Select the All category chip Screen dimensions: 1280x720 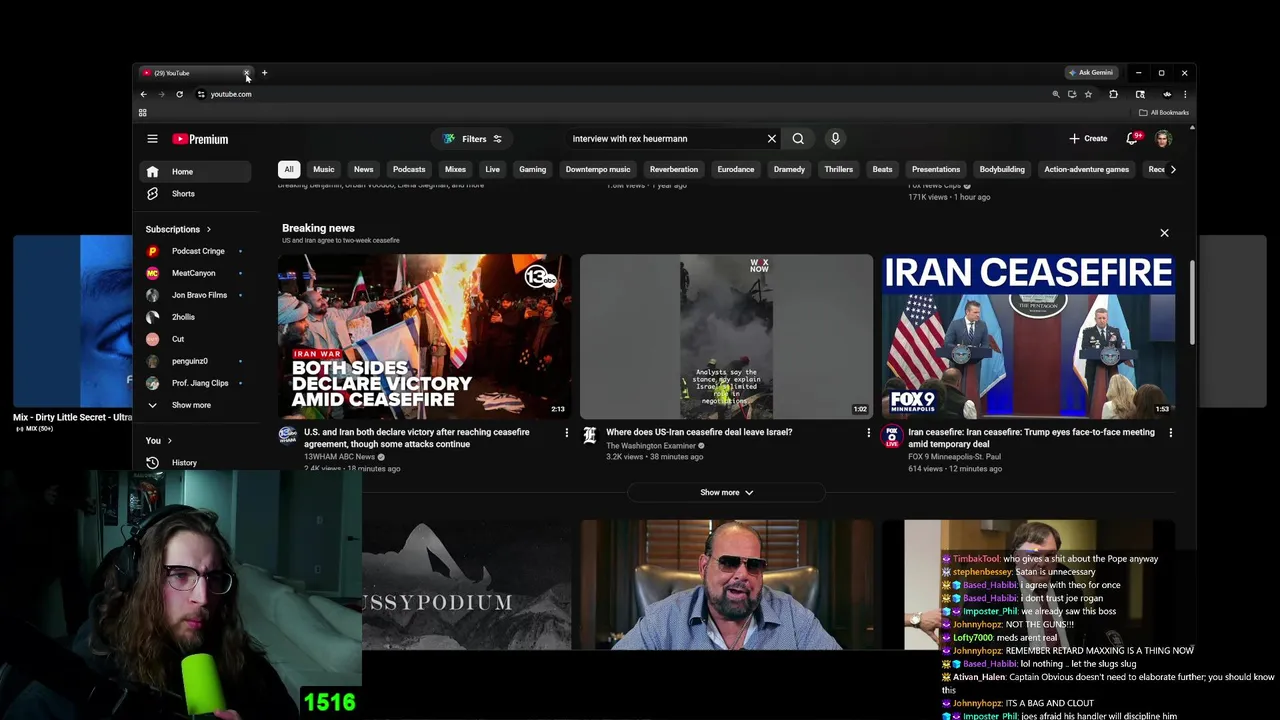click(289, 169)
